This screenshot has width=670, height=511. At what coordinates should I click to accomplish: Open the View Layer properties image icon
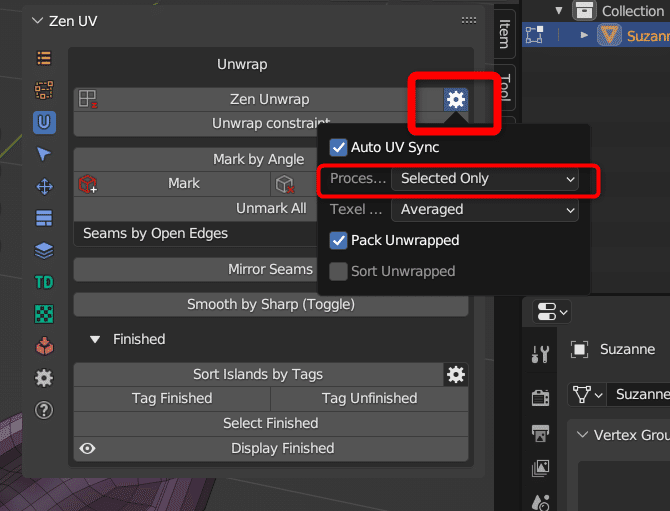click(540, 468)
